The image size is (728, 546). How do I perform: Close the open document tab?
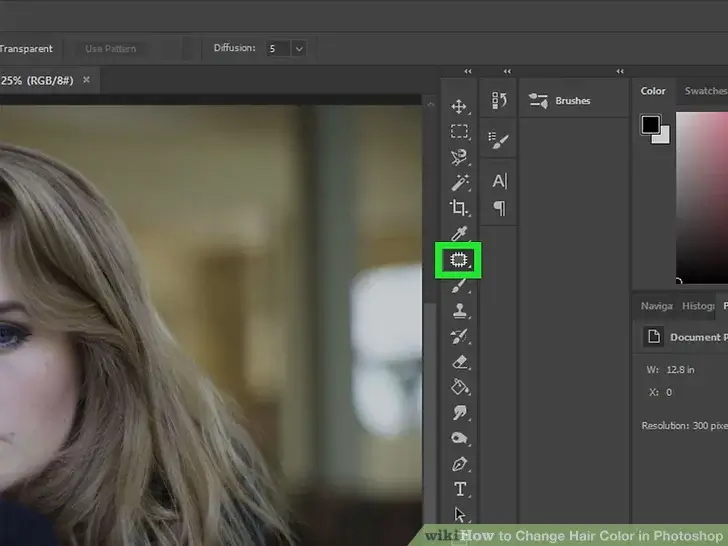click(x=86, y=79)
